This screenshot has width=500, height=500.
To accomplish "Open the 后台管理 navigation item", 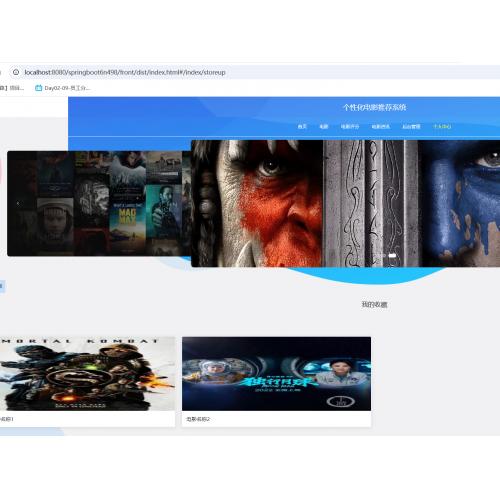I will pyautogui.click(x=411, y=126).
